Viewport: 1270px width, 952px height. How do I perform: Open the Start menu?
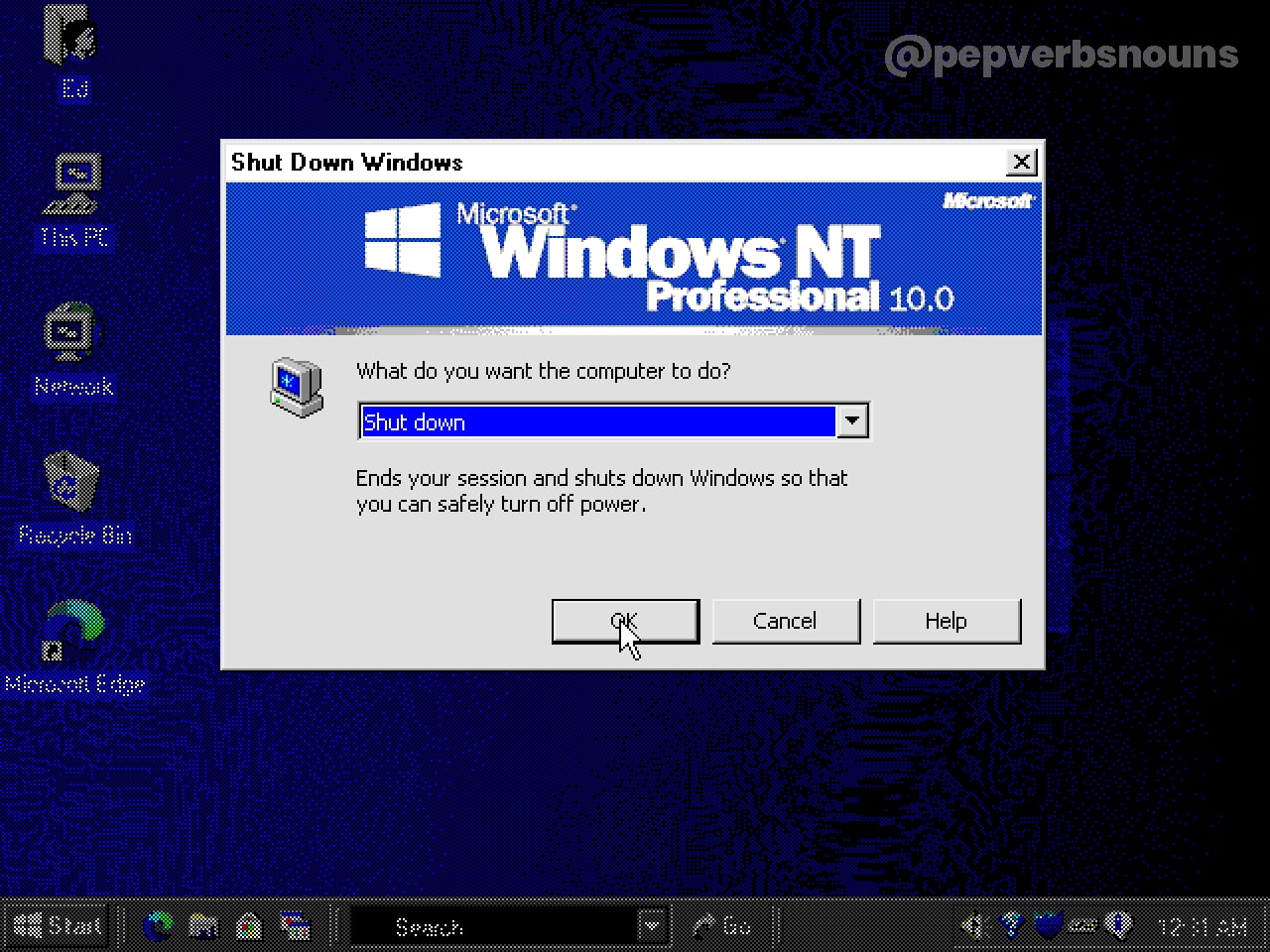point(57,926)
